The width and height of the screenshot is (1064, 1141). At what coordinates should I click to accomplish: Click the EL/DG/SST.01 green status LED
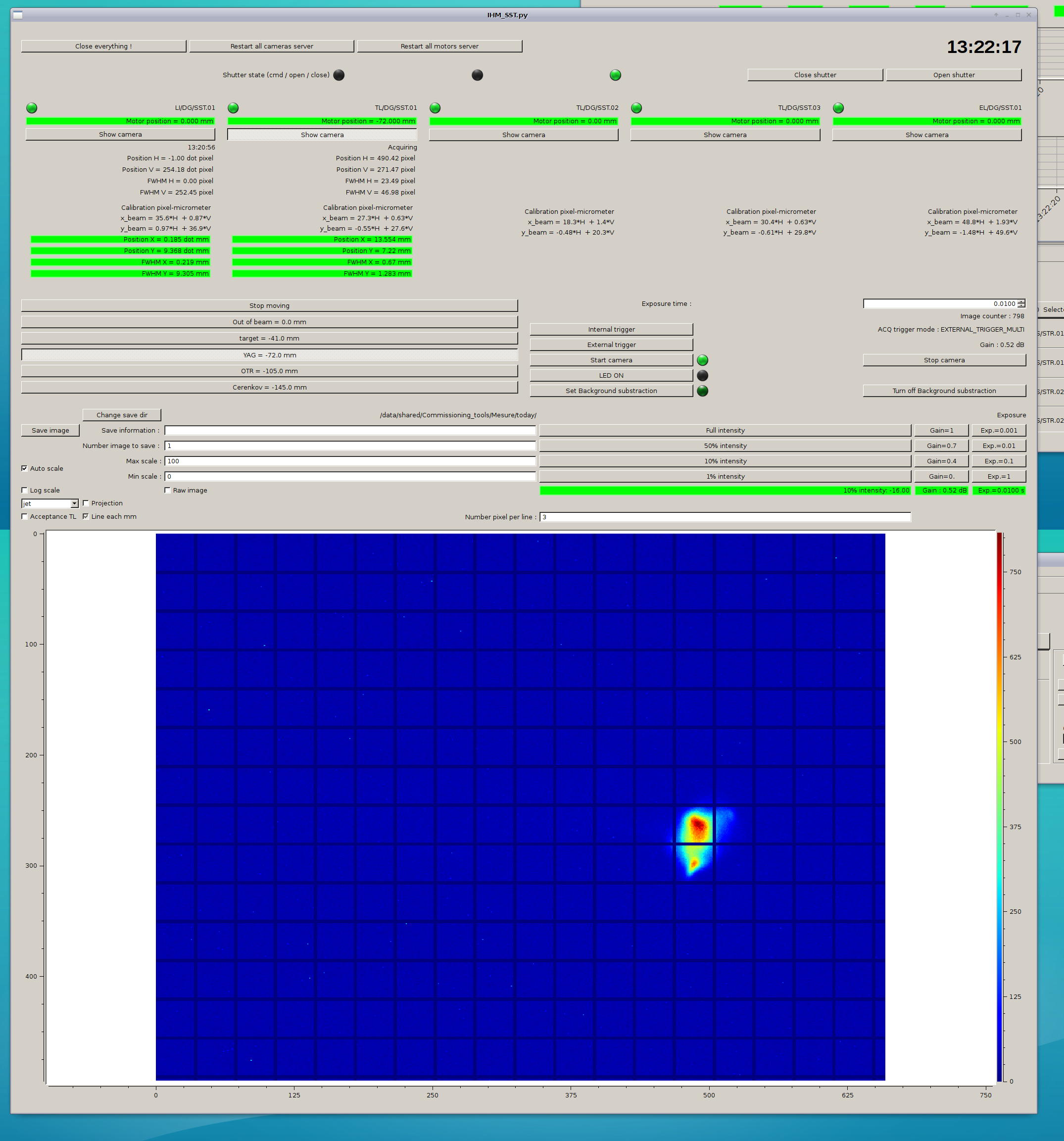click(x=838, y=108)
